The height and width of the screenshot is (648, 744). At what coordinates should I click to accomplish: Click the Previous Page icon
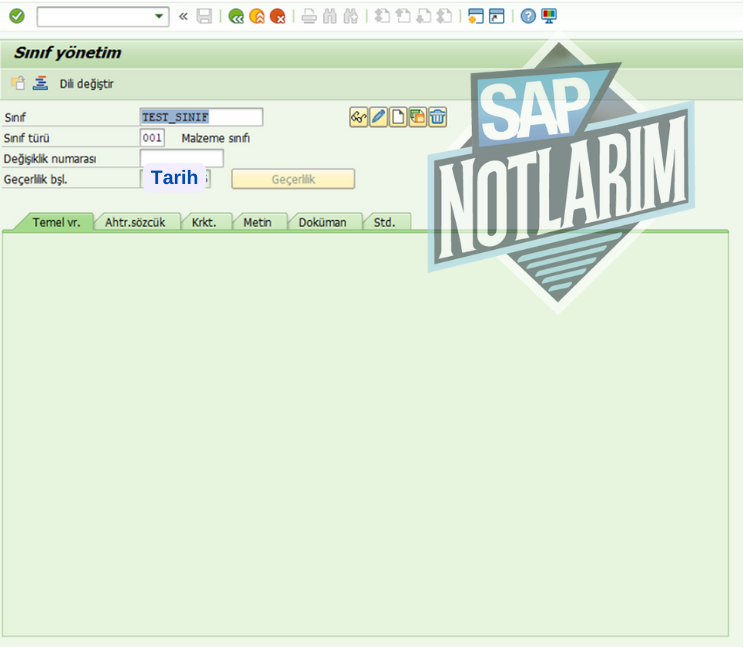pos(403,17)
